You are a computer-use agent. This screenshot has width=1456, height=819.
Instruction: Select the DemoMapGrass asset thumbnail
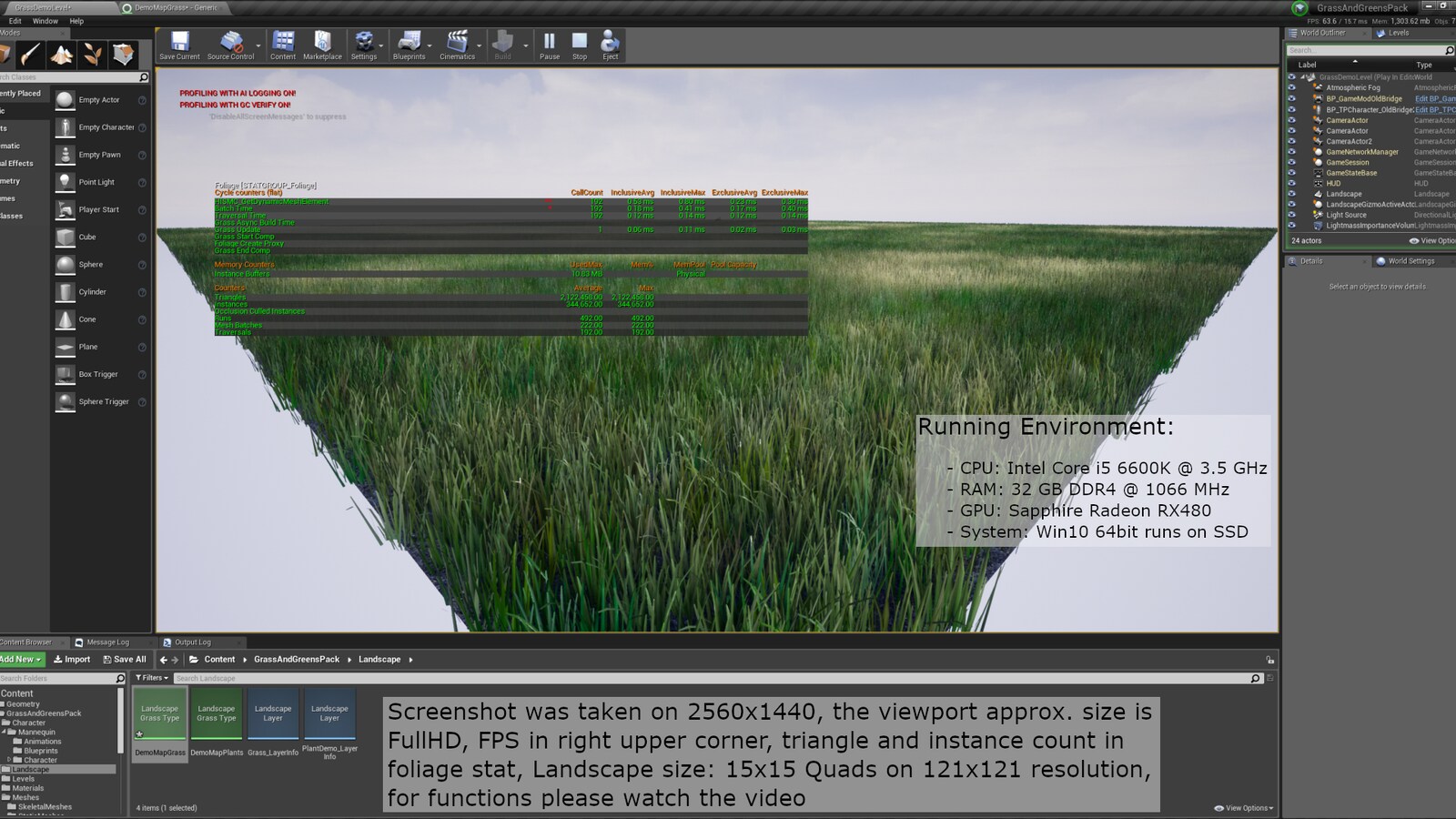[x=160, y=714]
